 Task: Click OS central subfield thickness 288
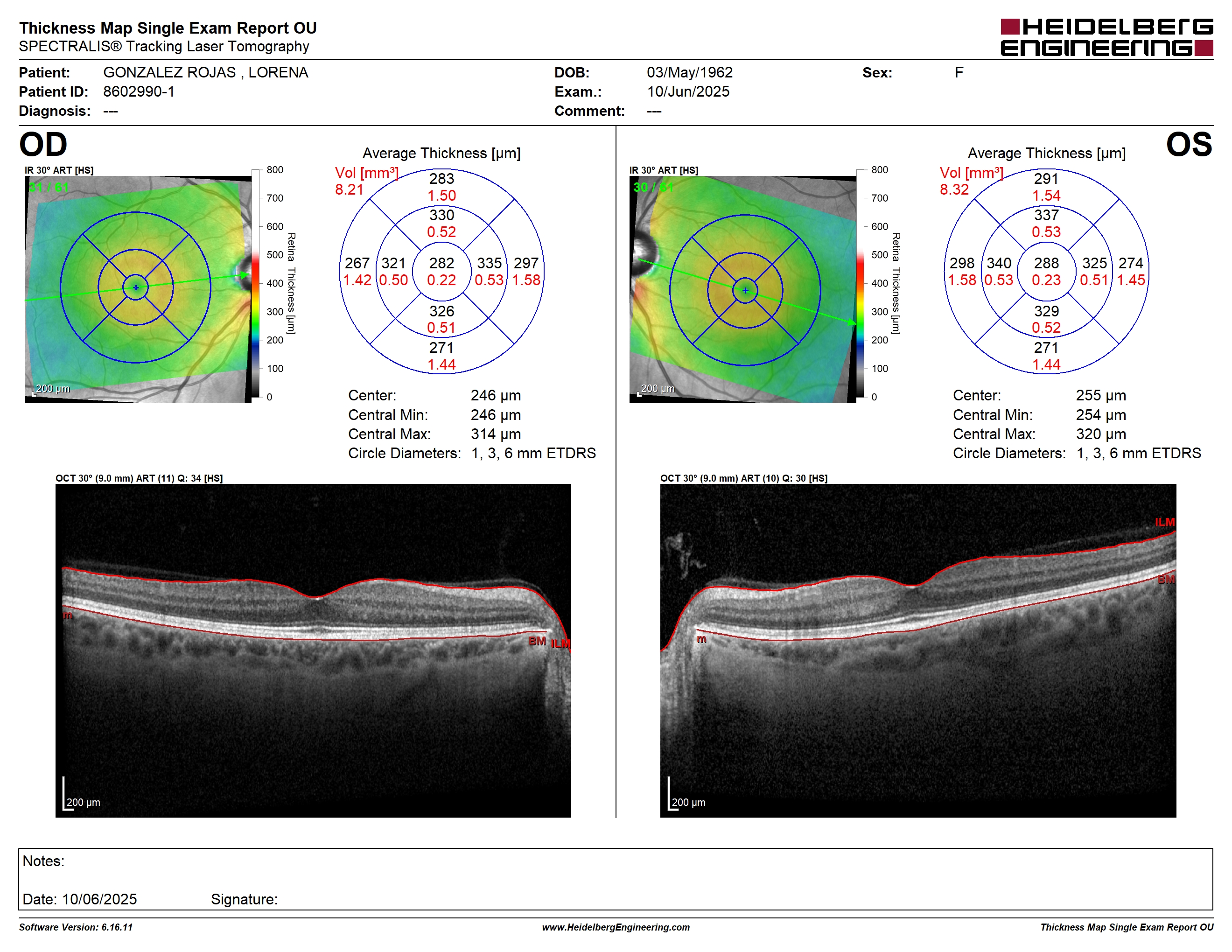pos(1046,263)
